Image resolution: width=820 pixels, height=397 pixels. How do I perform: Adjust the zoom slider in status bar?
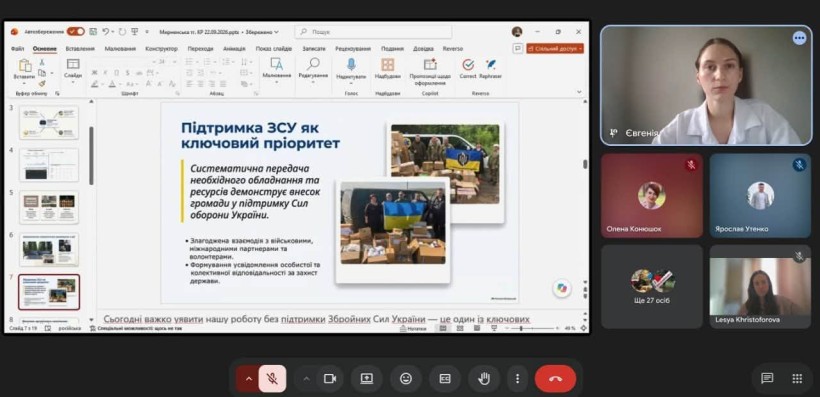(532, 328)
